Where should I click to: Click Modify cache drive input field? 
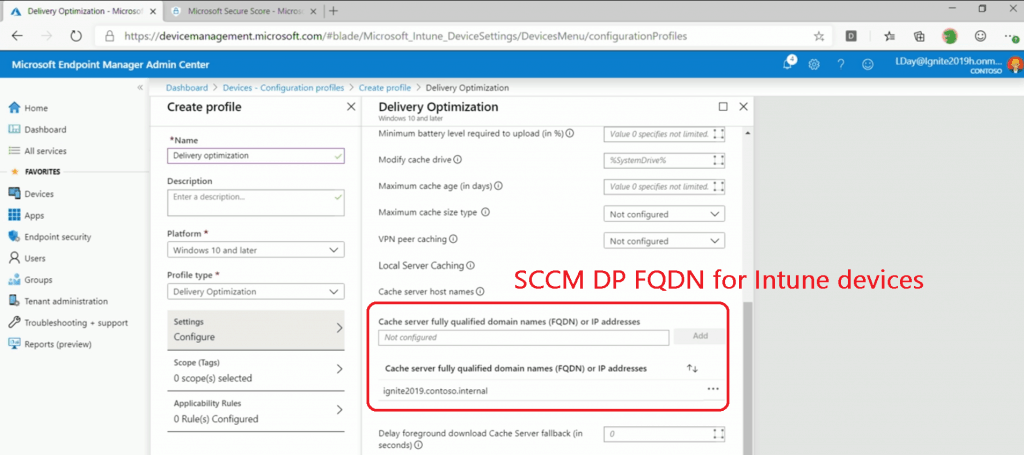pos(664,160)
